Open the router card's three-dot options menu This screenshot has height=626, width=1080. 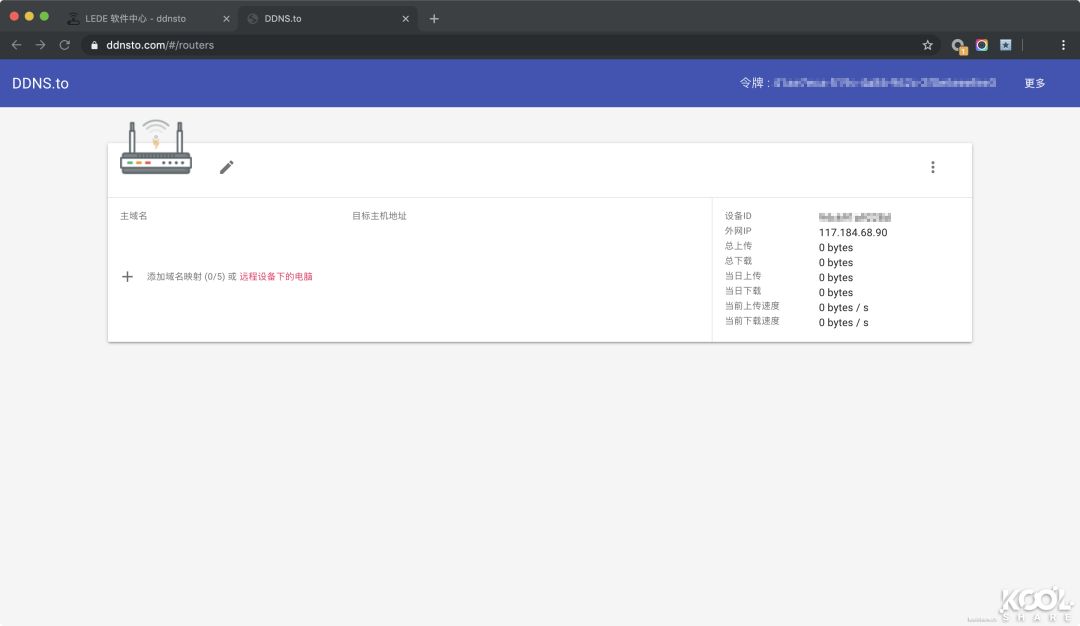point(932,167)
